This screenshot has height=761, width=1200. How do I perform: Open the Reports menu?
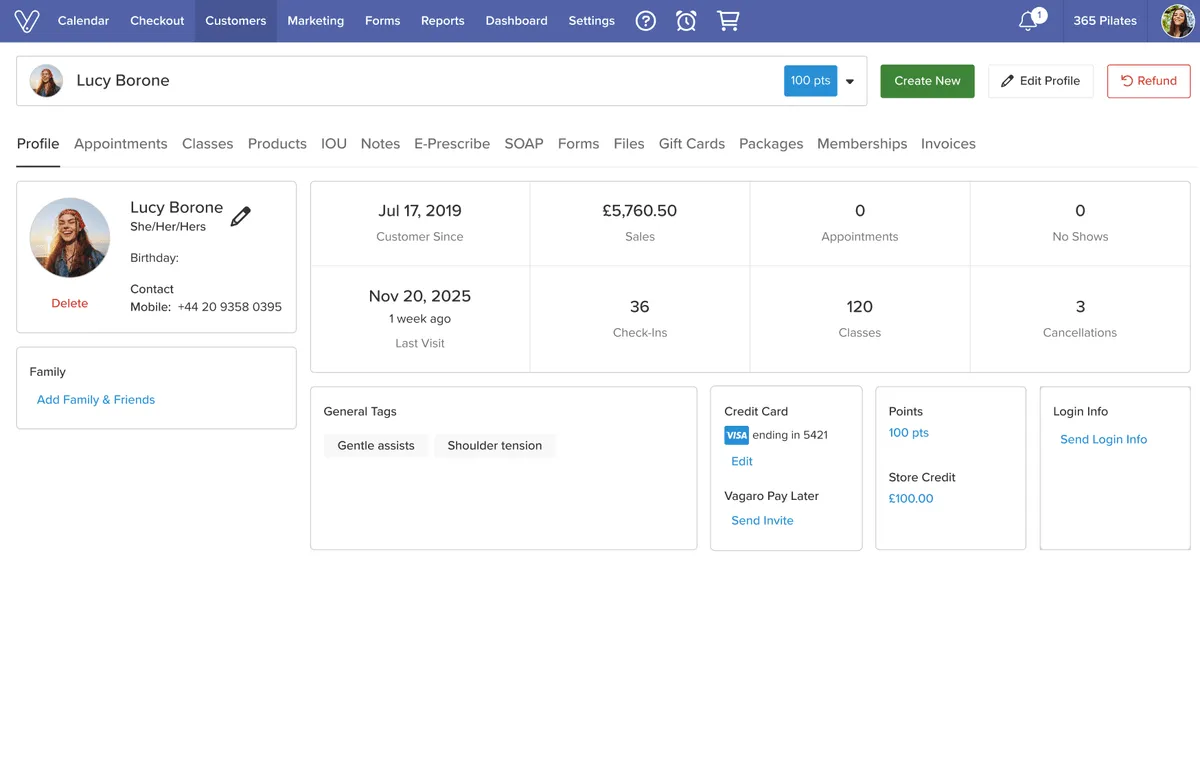tap(442, 21)
